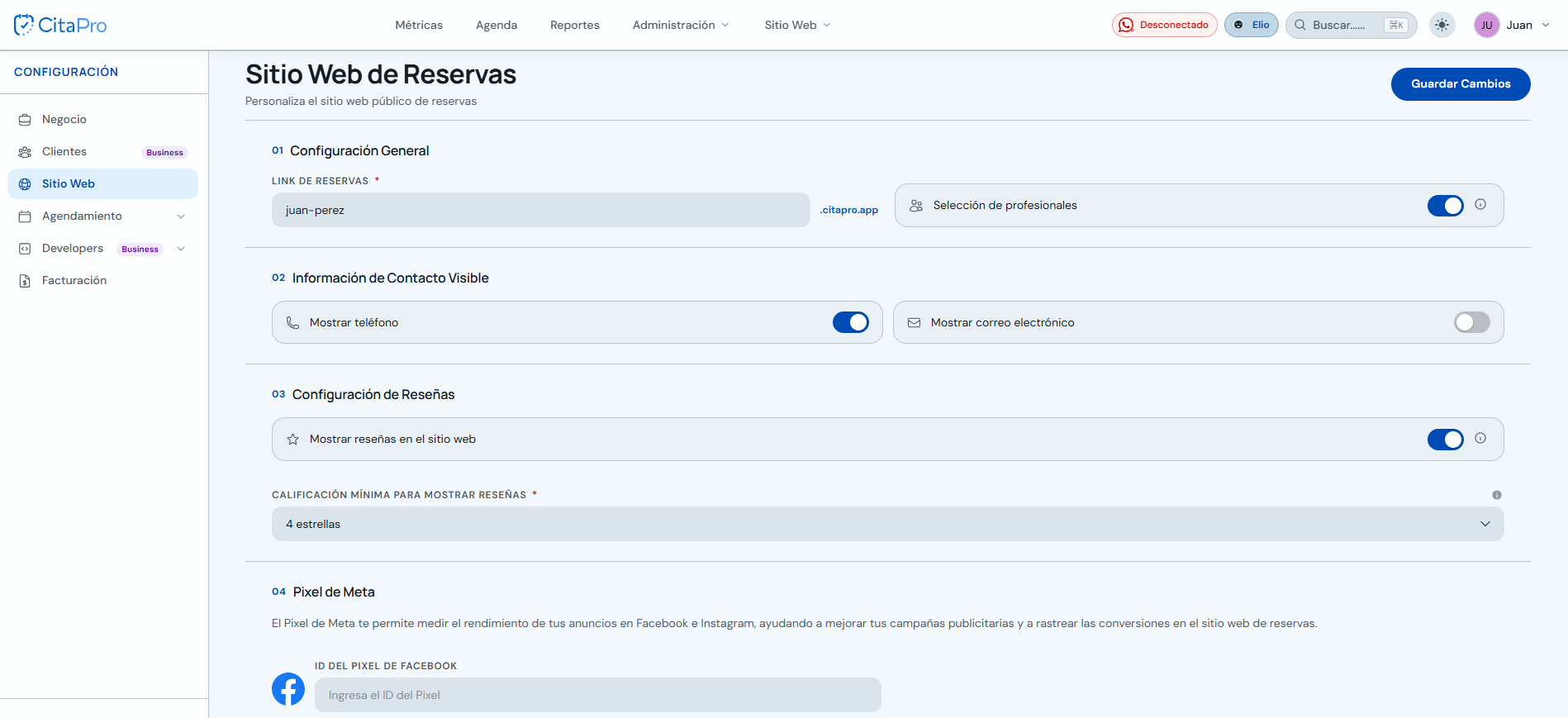Screen dimensions: 1568x718
Task: Click the Facebook Pixel ID input field
Action: [x=597, y=695]
